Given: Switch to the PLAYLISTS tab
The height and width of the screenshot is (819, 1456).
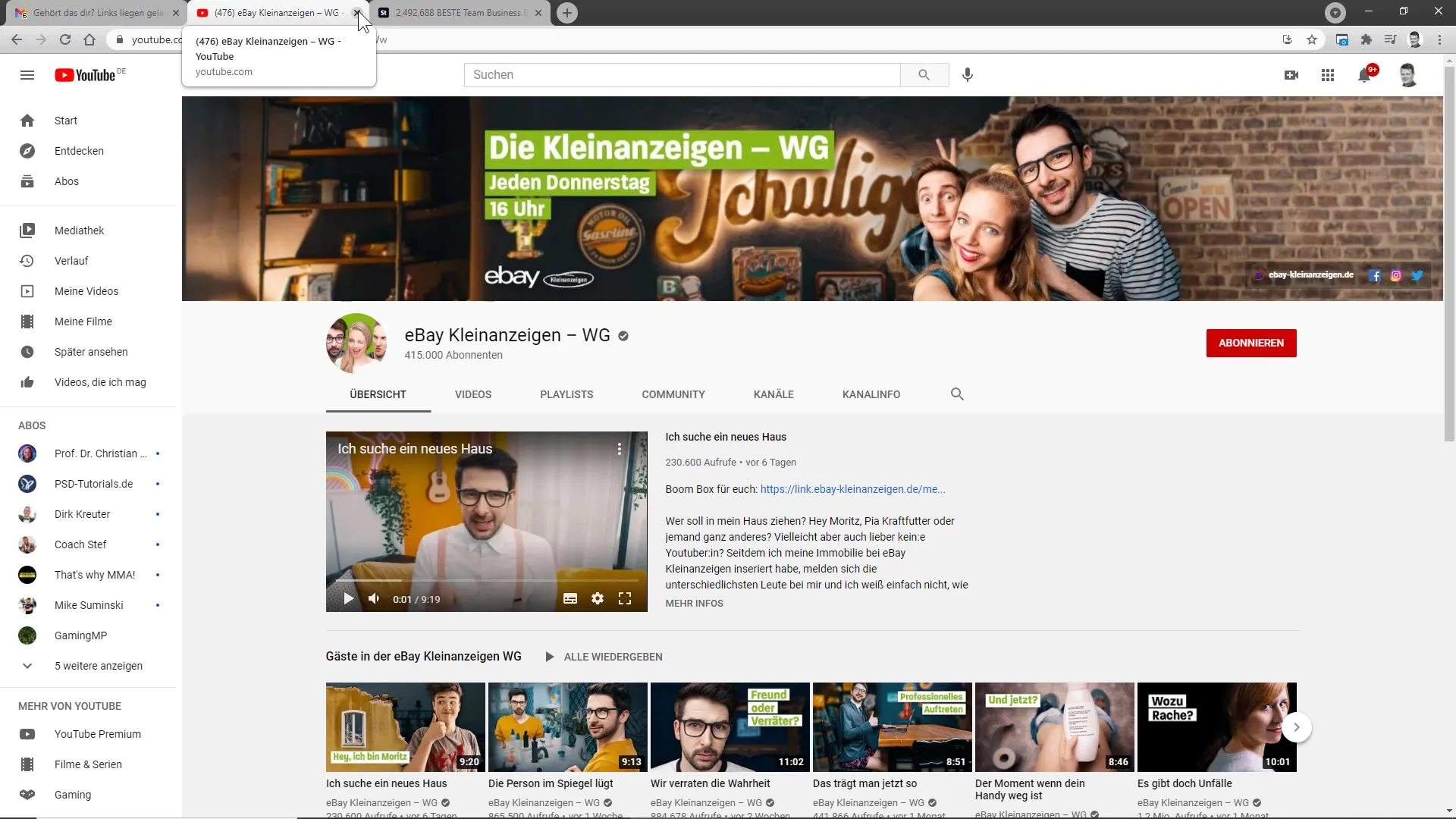Looking at the screenshot, I should point(566,394).
